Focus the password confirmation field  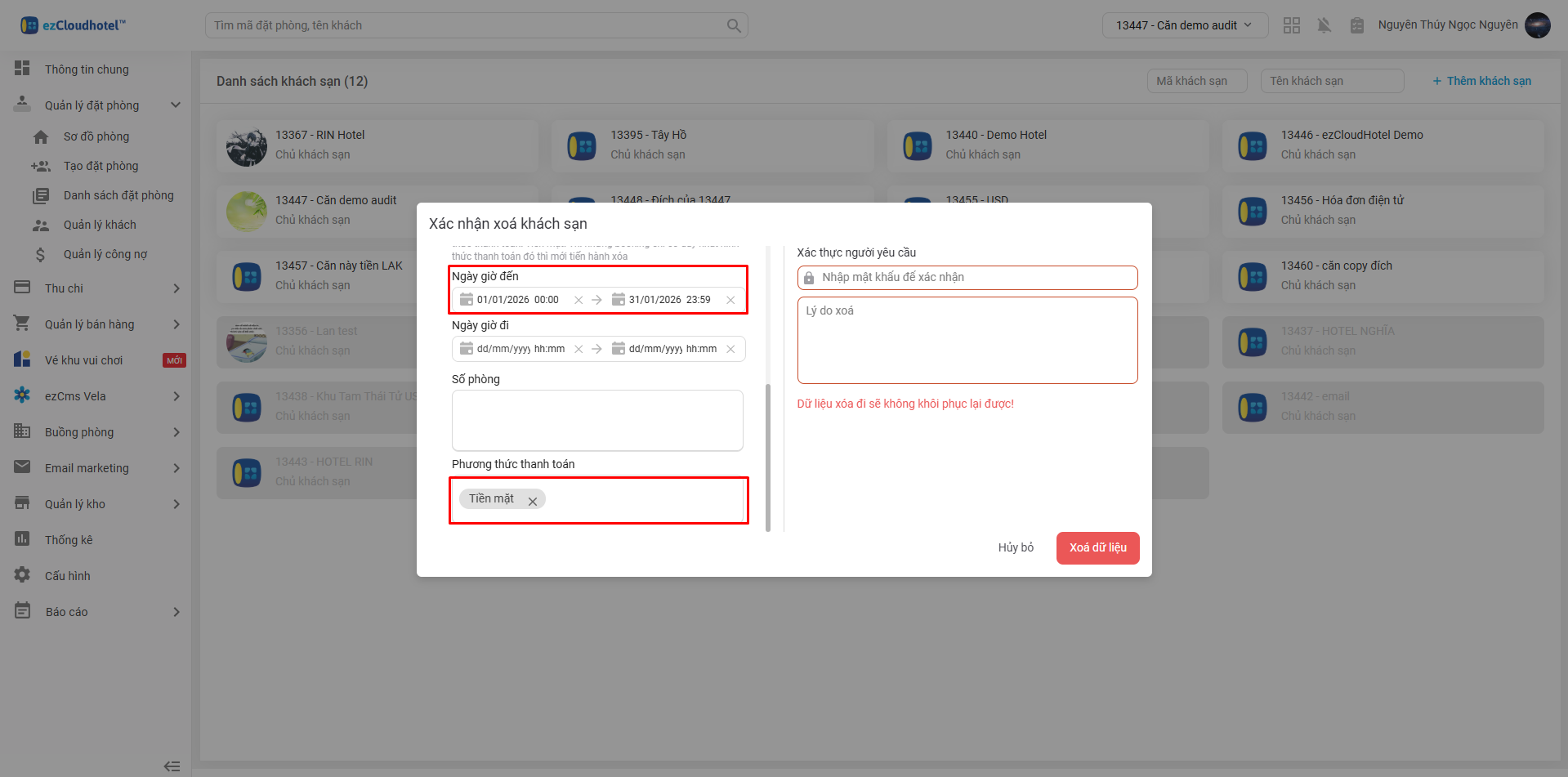tap(972, 278)
